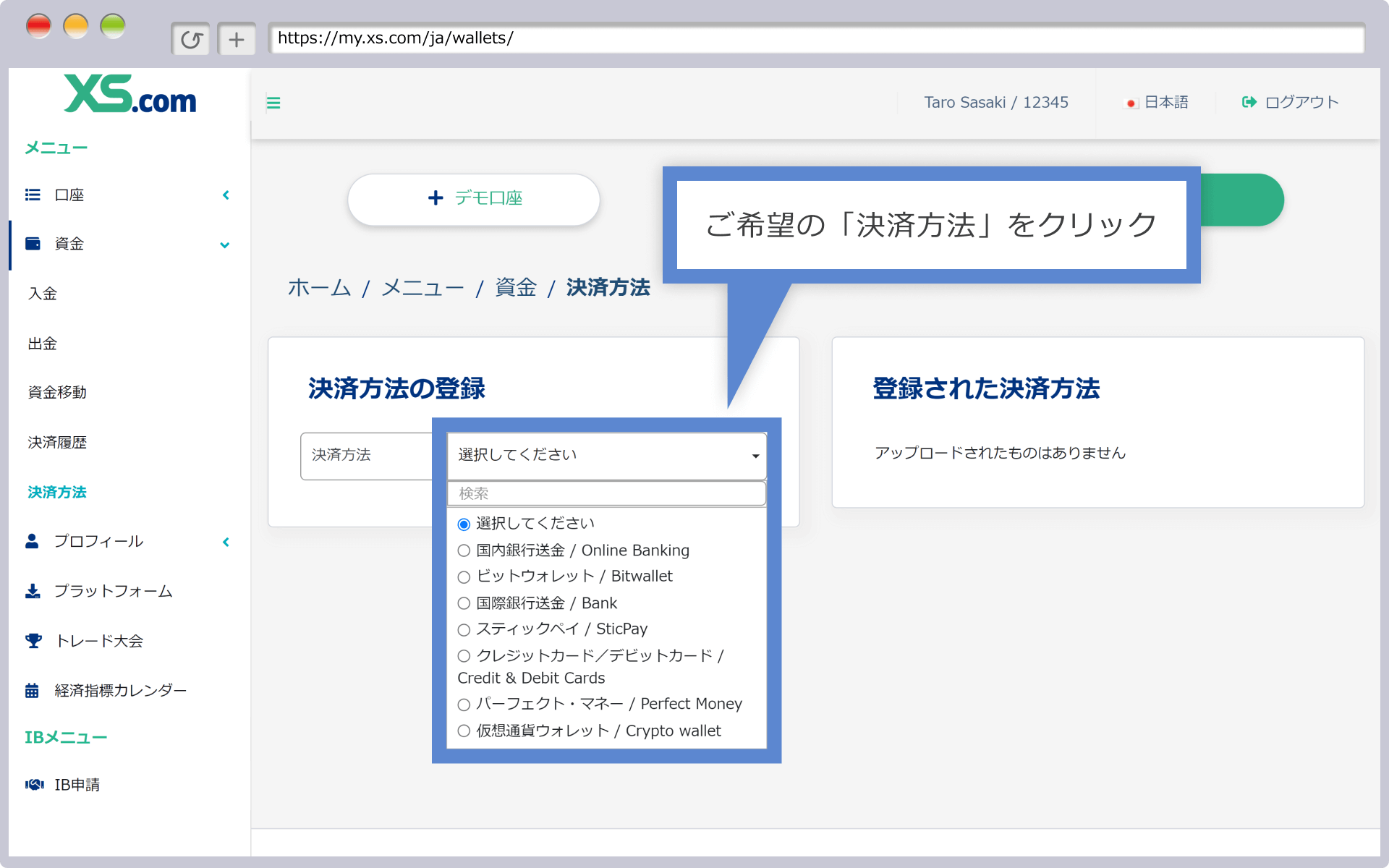This screenshot has height=868, width=1389.
Task: Click the calendar icon beside 経済指標カレンダー
Action: pyautogui.click(x=32, y=691)
